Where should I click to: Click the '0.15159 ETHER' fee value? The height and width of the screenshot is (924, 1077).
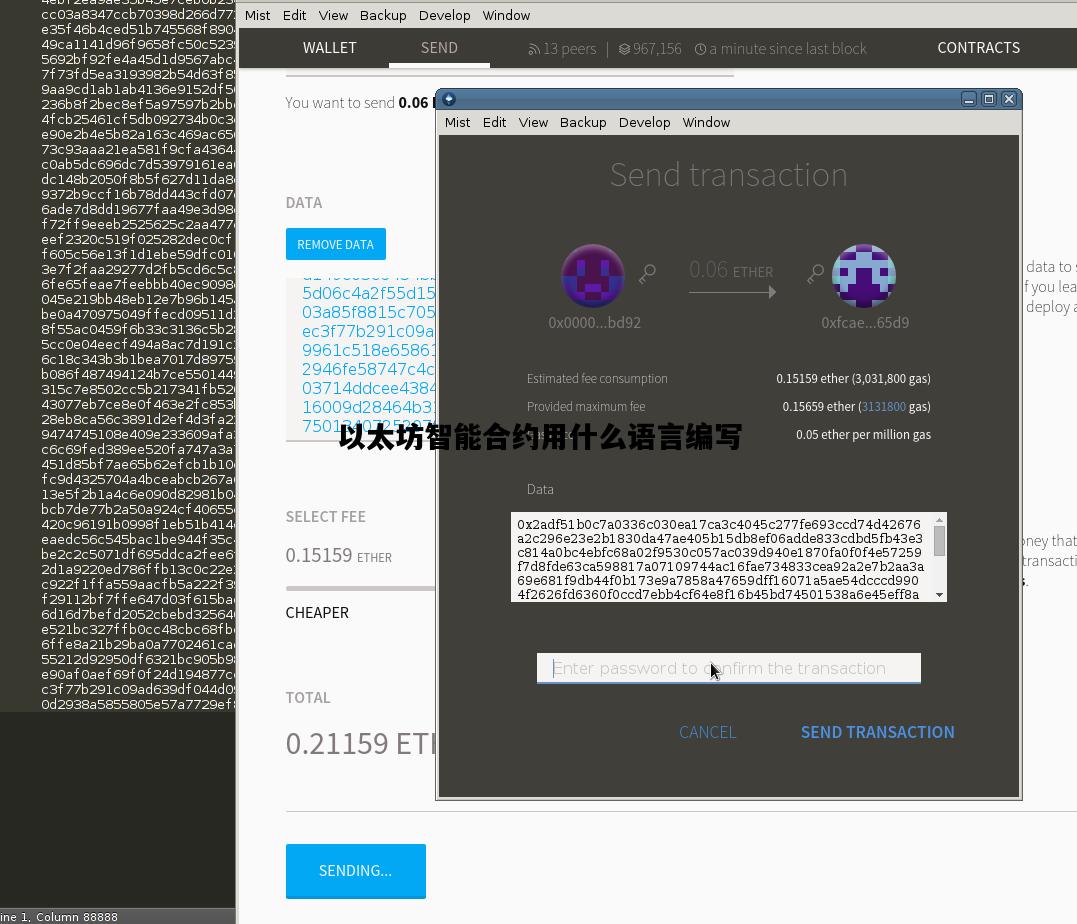[x=339, y=555]
